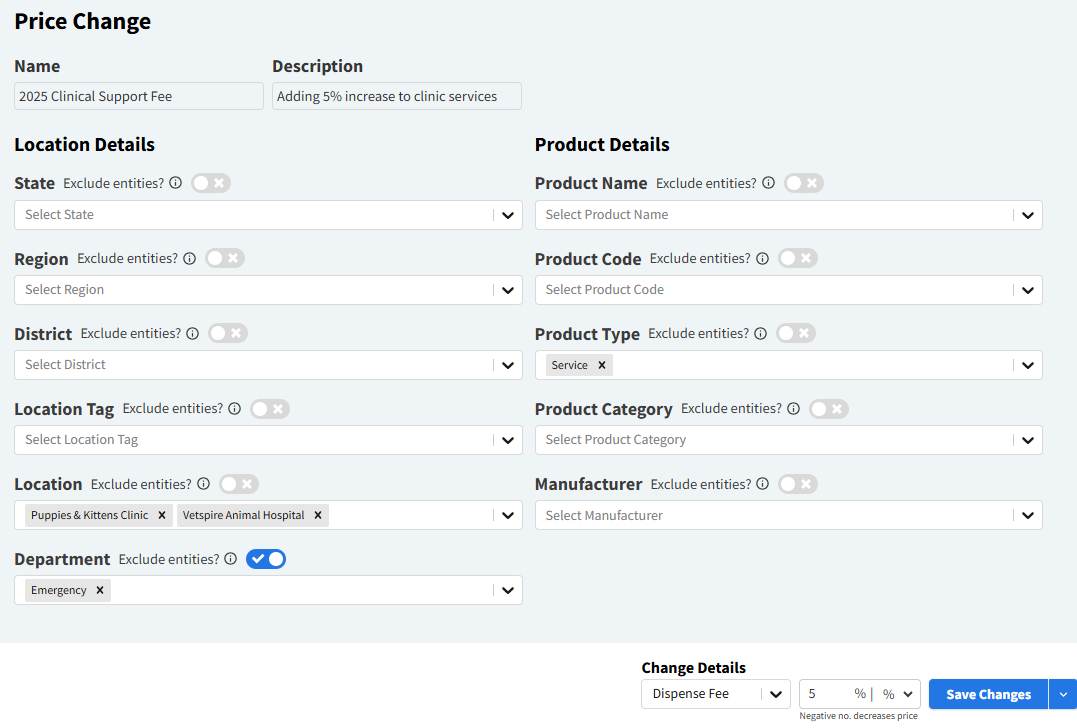1077x728 pixels.
Task: Disable the Department exclude entities toggle
Action: click(266, 559)
